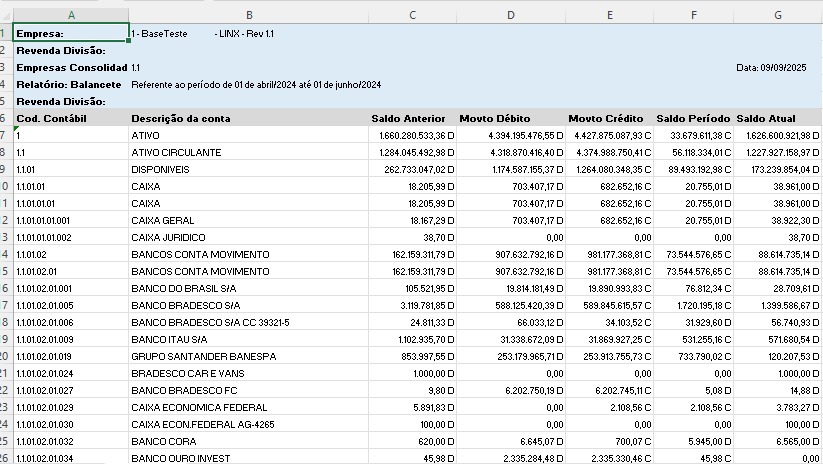Click the Movto Débito value '31.338.672,09 D'

(511, 339)
